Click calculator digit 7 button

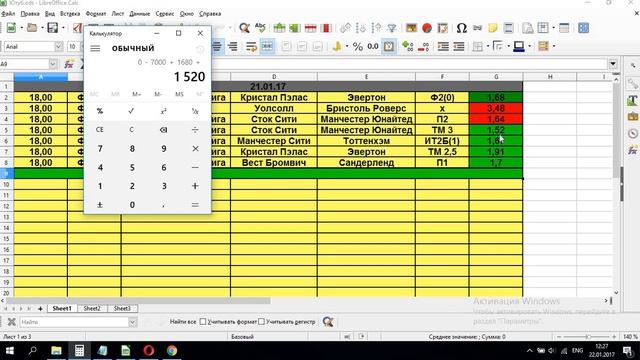[100, 149]
